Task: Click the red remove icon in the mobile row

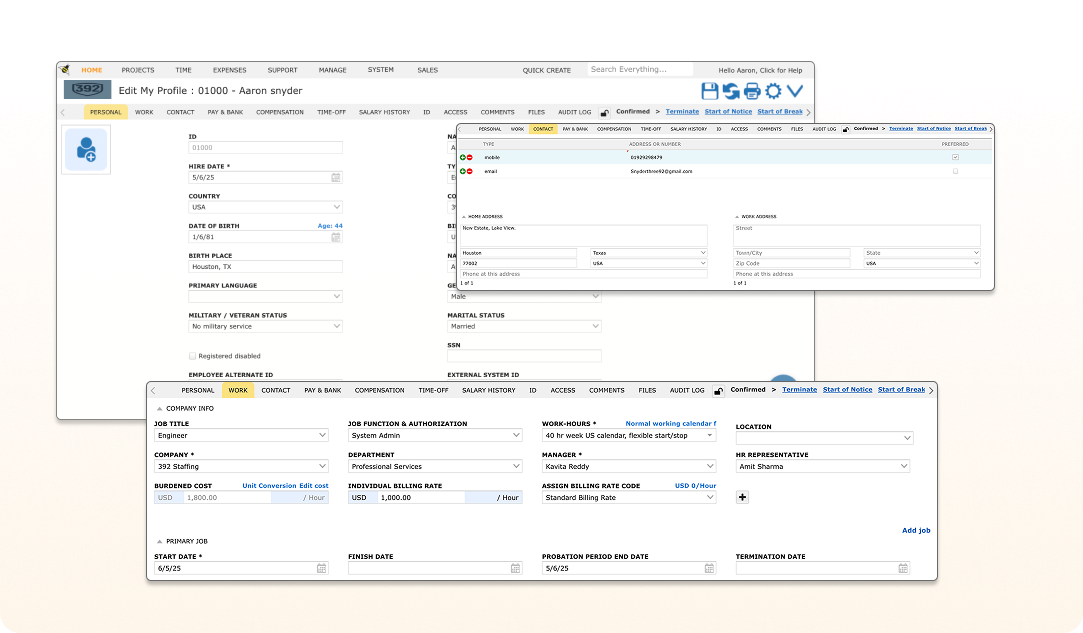Action: tap(470, 158)
